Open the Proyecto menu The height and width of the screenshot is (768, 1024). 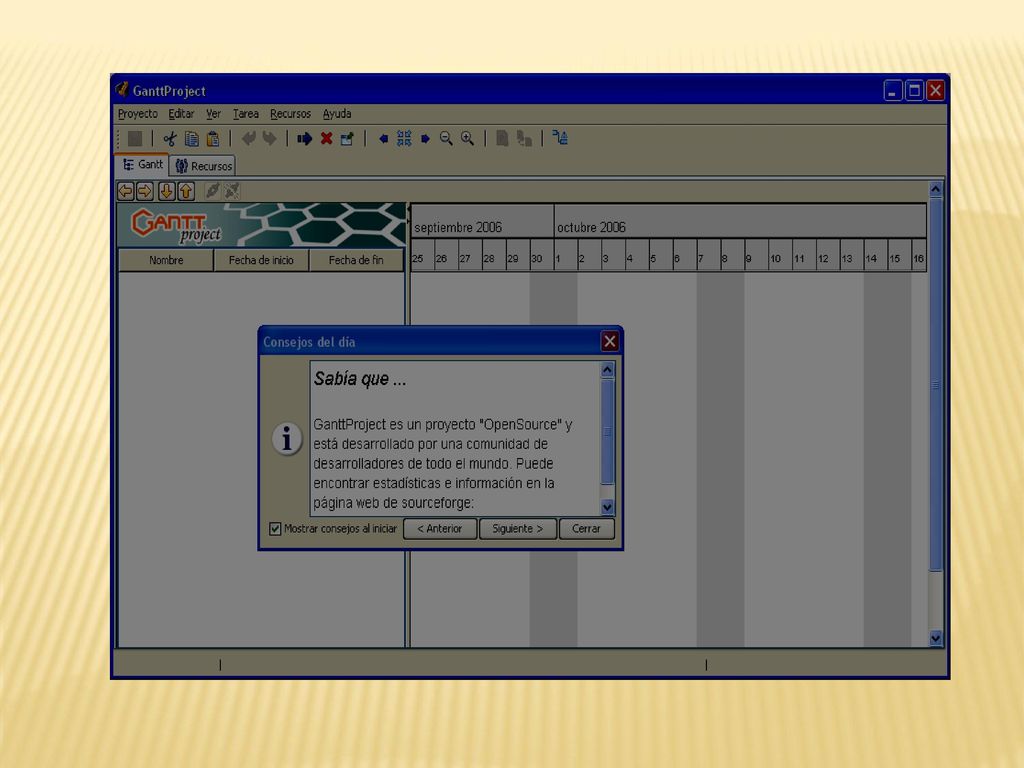(x=138, y=114)
